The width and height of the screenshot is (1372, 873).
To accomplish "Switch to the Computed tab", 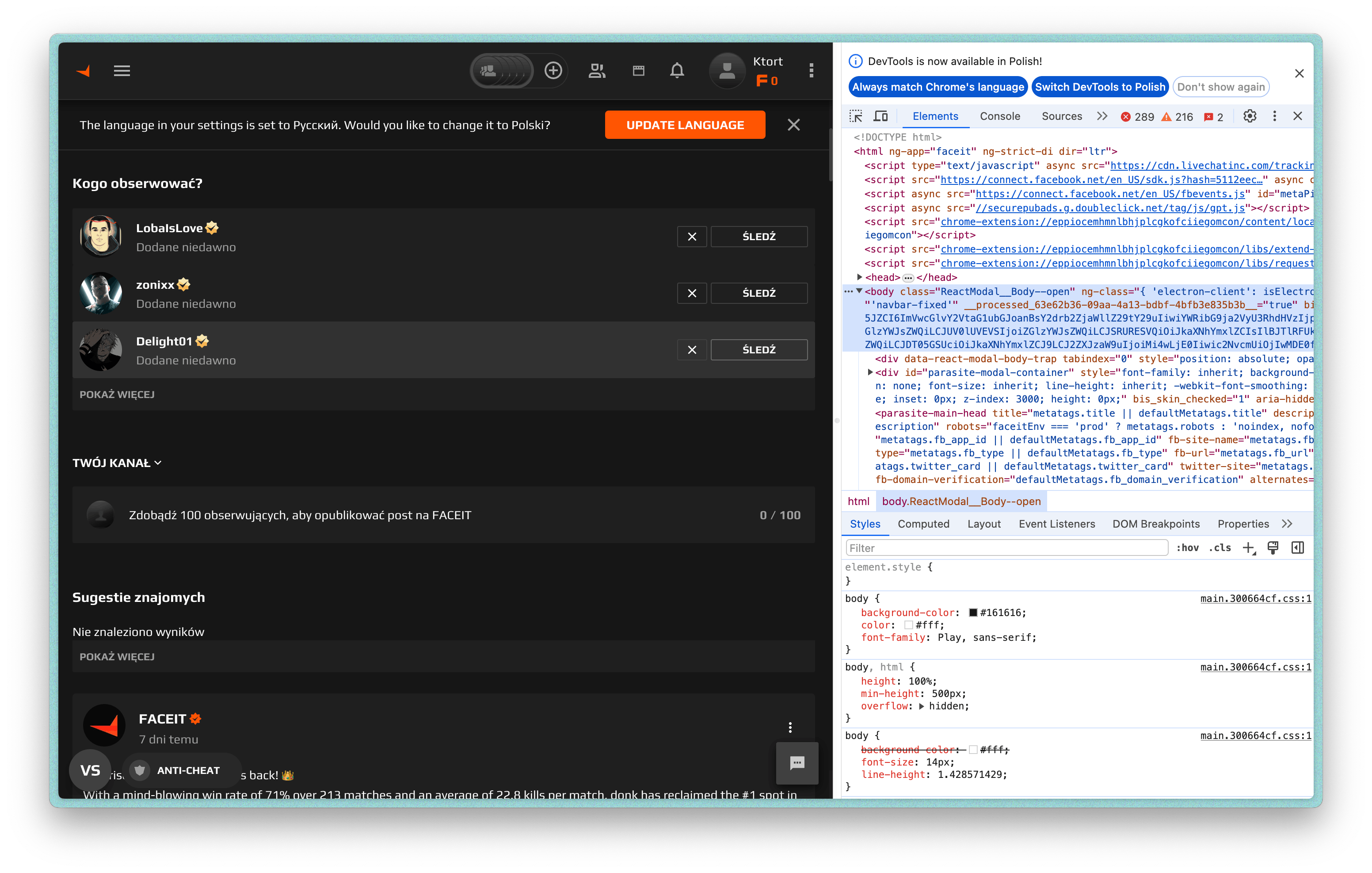I will click(924, 524).
